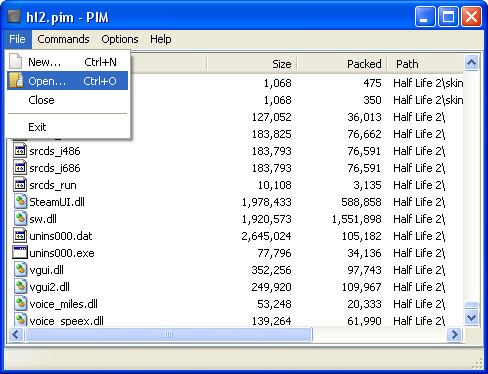Maximize the PIM window
This screenshot has width=488, height=374.
pyautogui.click(x=448, y=16)
